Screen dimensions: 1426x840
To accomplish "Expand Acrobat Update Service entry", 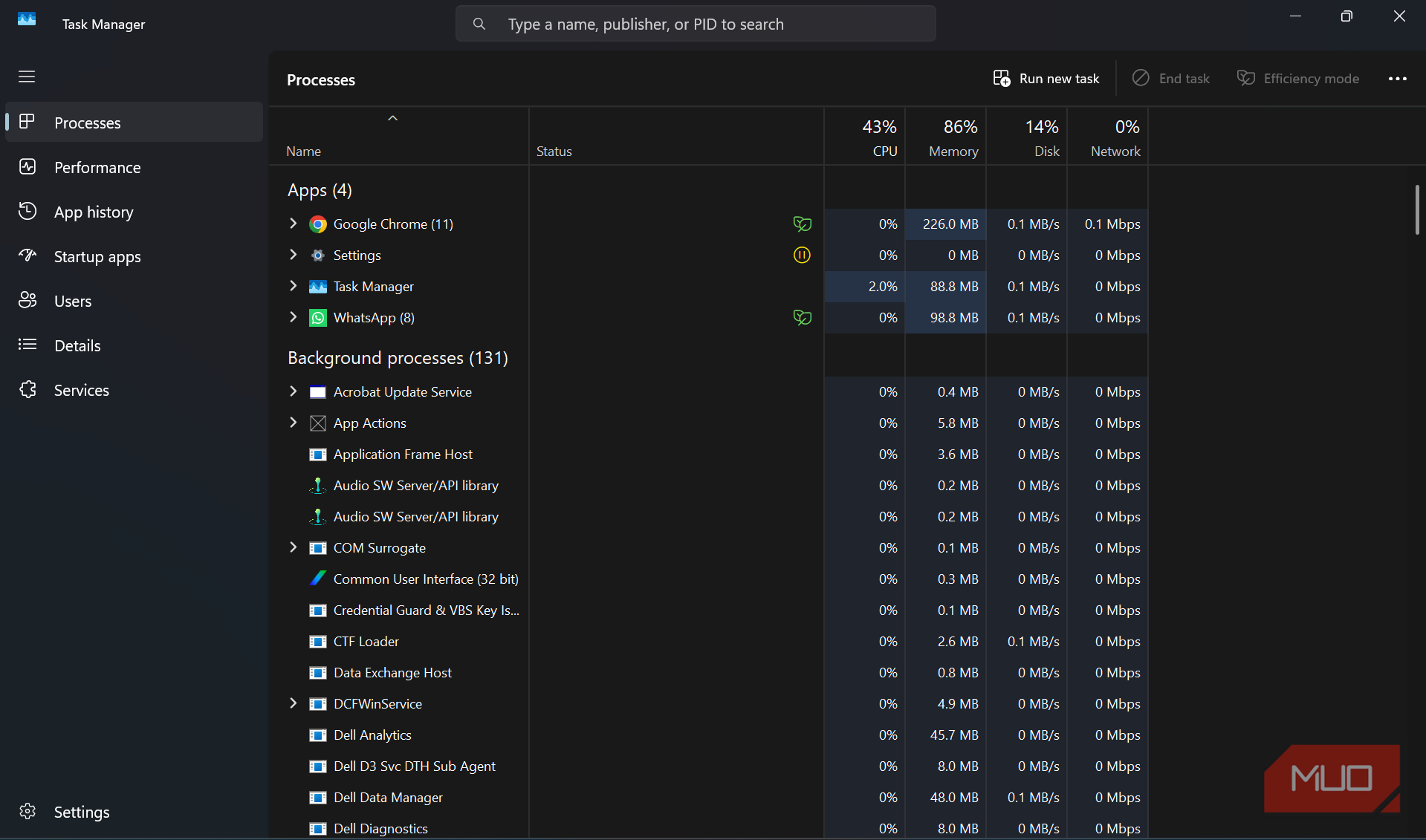I will pos(293,391).
